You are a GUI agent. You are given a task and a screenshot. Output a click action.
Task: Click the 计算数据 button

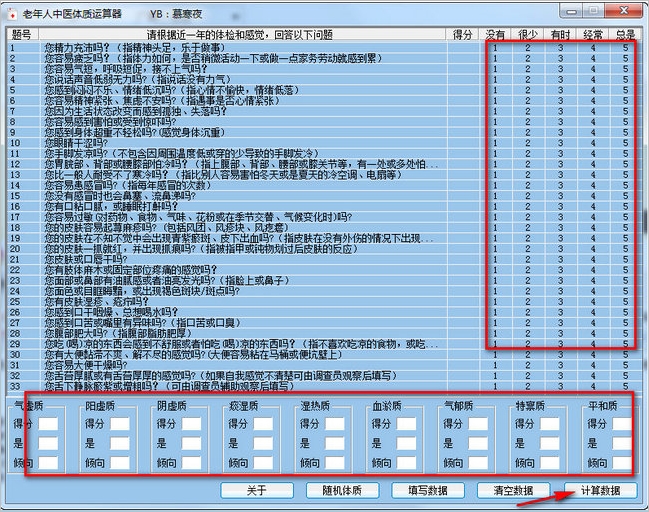(600, 490)
